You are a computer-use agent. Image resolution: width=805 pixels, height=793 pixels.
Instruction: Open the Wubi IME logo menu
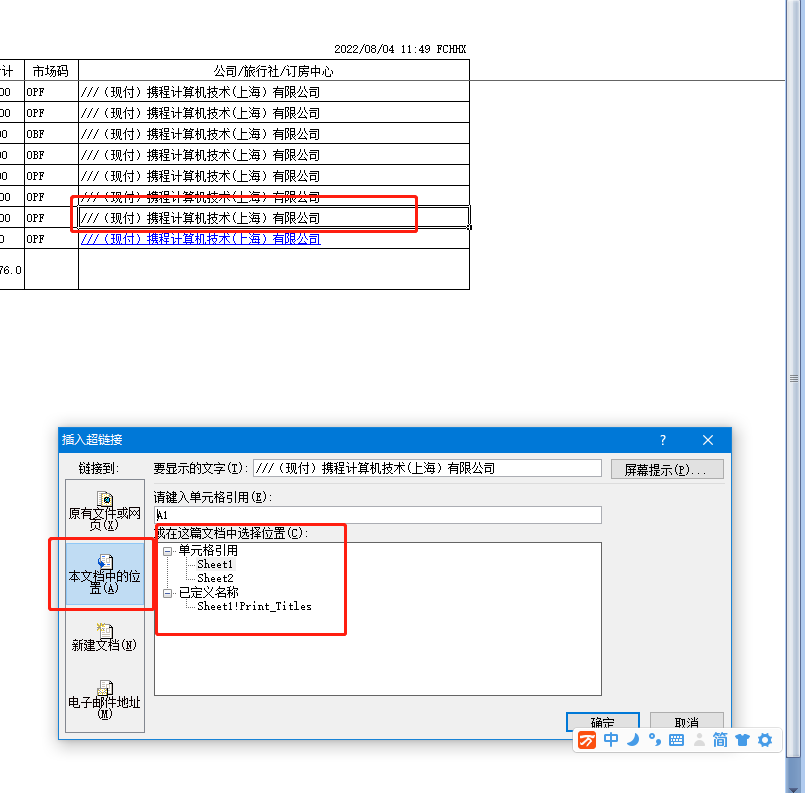coord(587,740)
